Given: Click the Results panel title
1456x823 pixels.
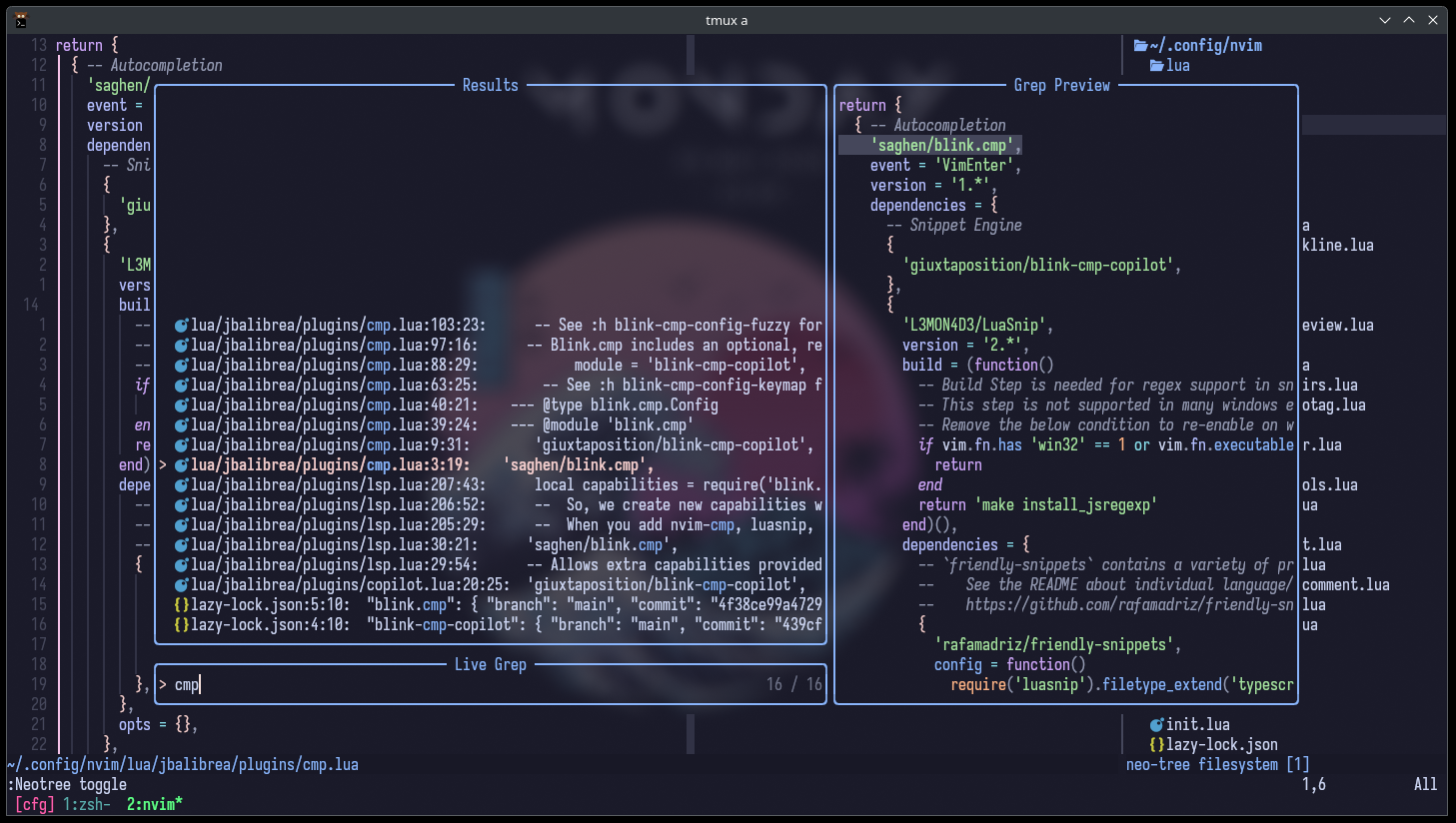Looking at the screenshot, I should coord(491,86).
